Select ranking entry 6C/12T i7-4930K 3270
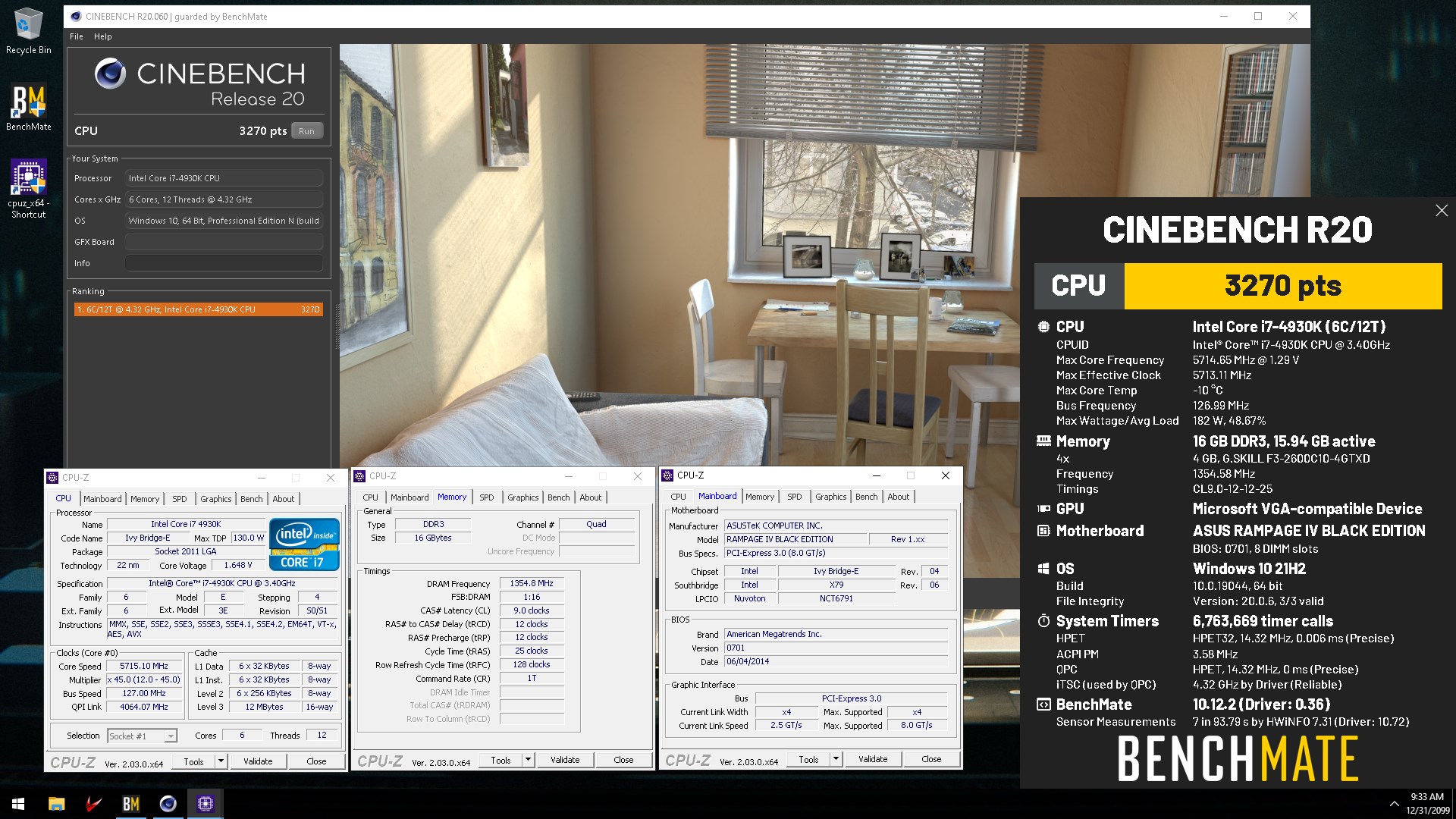This screenshot has height=819, width=1456. coord(198,309)
